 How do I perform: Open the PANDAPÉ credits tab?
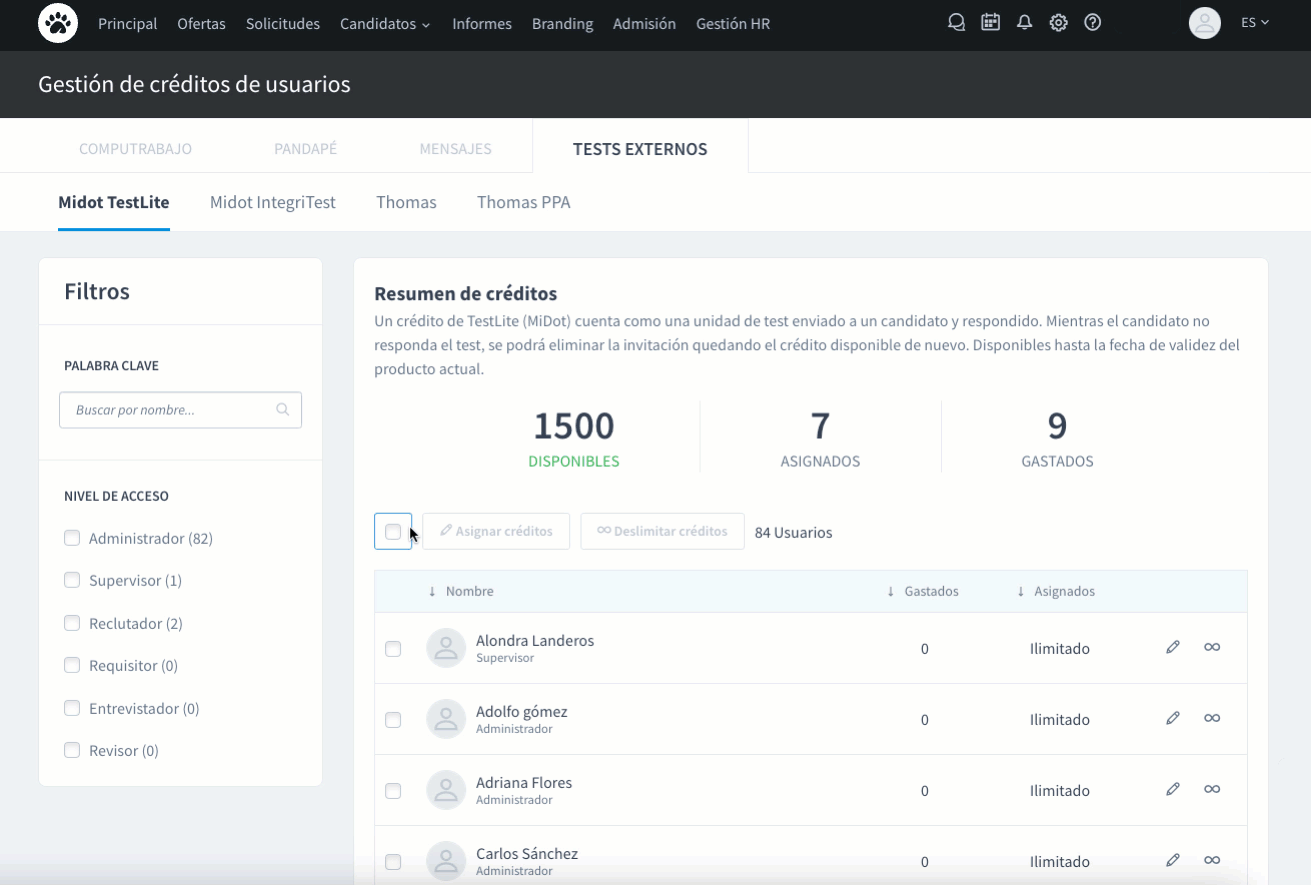(305, 149)
